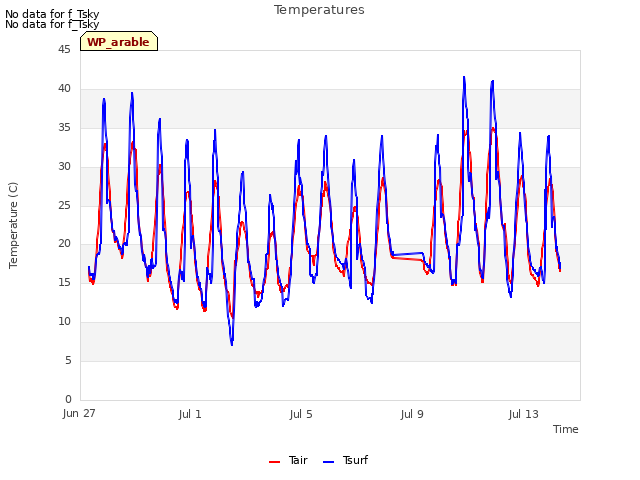The image size is (640, 480).
Task: Click the lowest Tsurf dip near 7
Action: pos(232,344)
